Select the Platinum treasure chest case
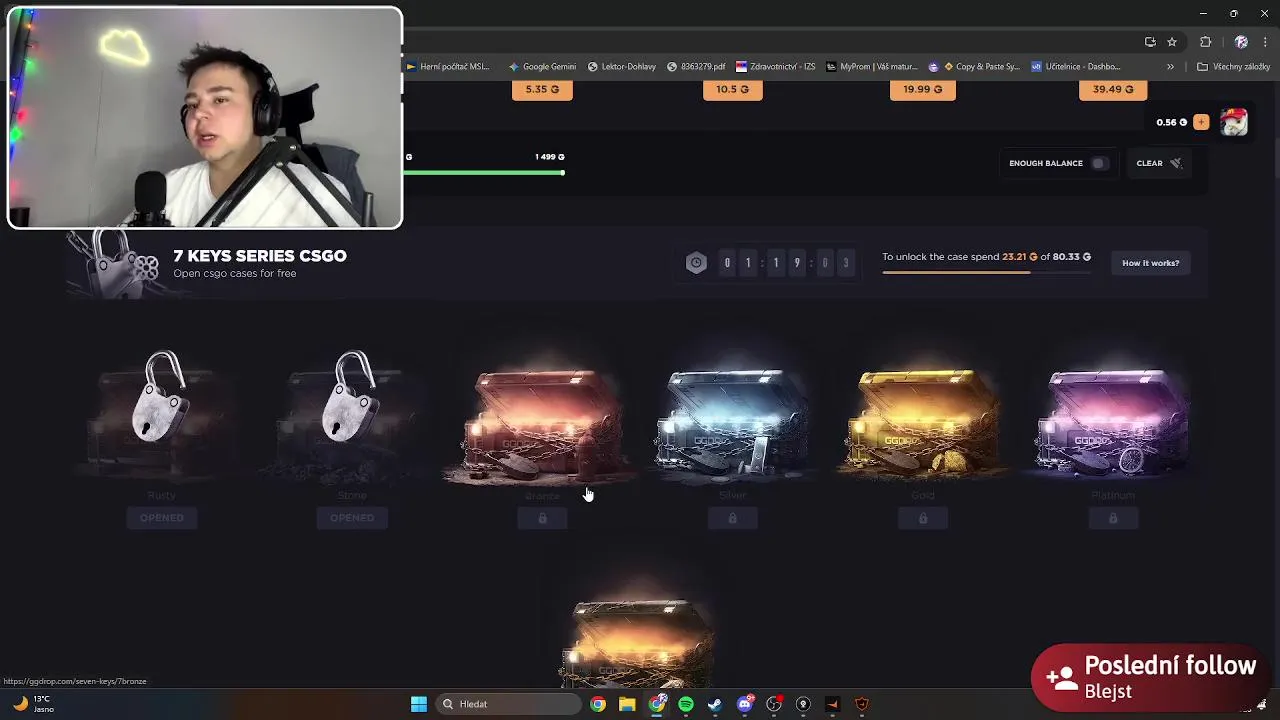 coord(1113,425)
